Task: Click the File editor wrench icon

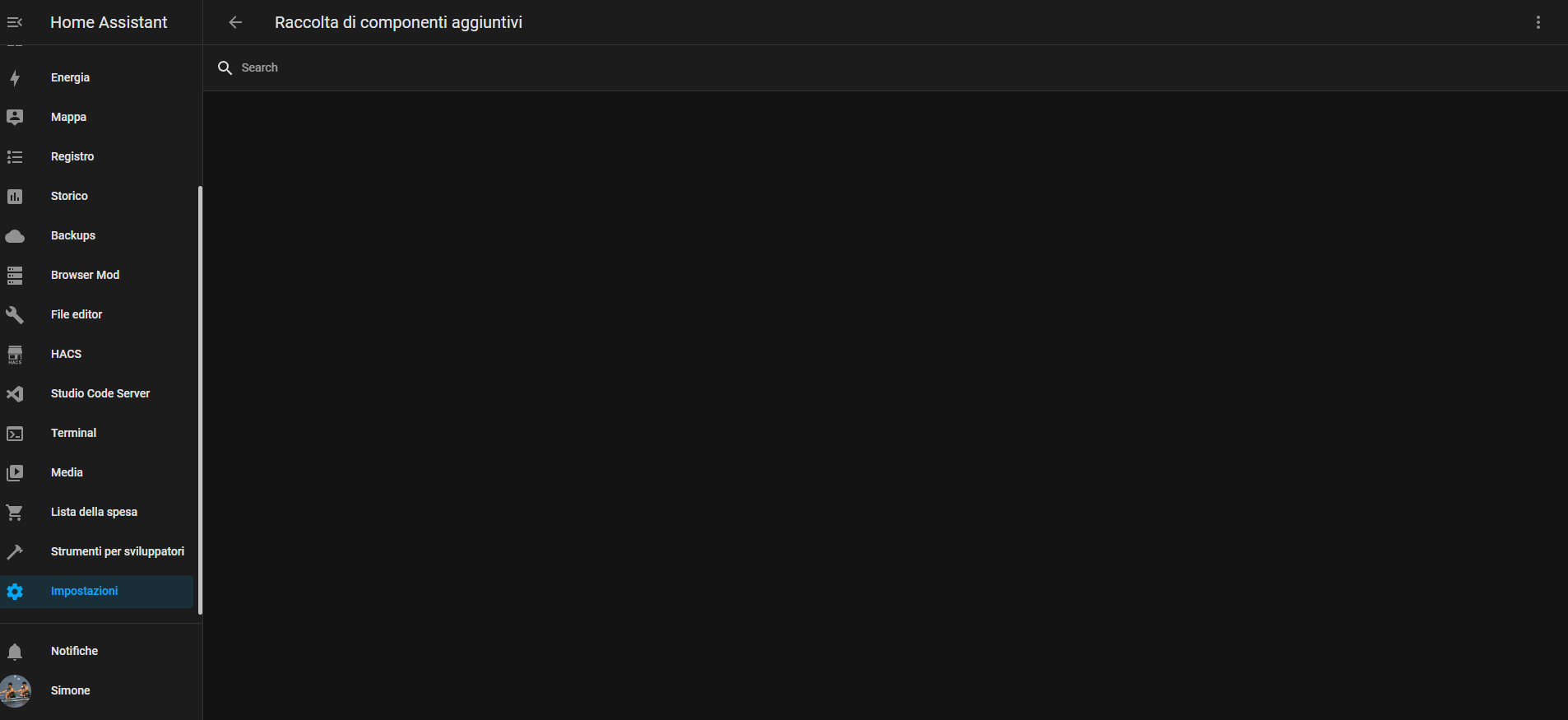Action: [15, 315]
